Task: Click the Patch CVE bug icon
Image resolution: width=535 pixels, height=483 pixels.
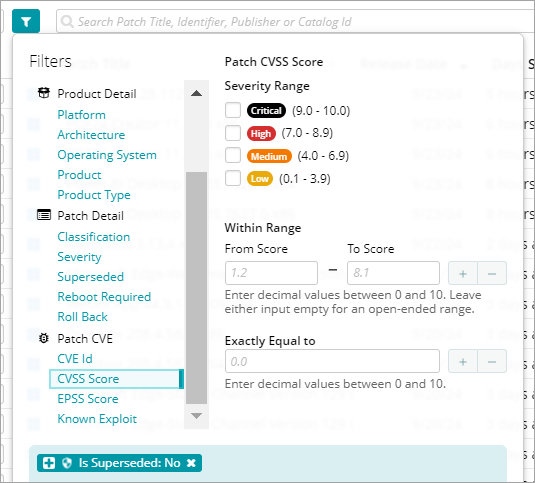Action: click(44, 338)
